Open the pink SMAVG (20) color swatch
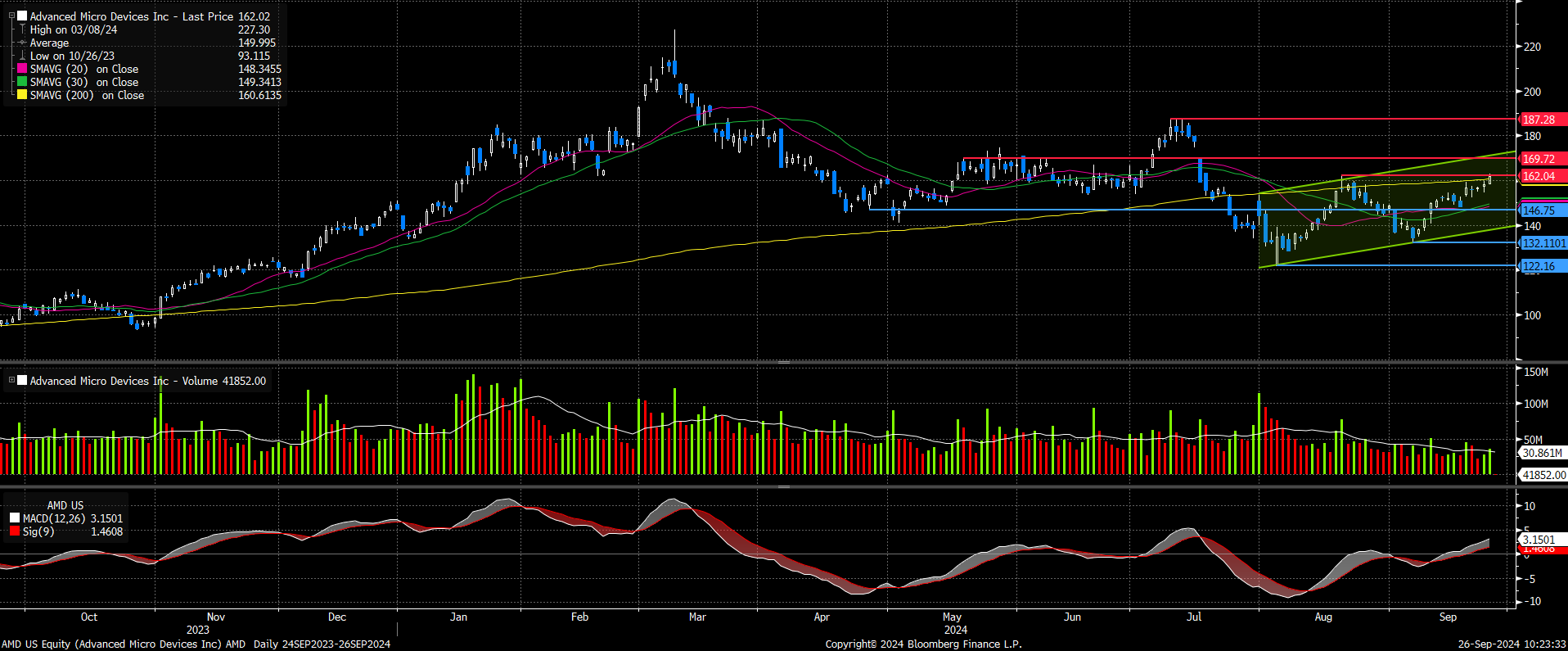The height and width of the screenshot is (651, 1568). [x=22, y=69]
